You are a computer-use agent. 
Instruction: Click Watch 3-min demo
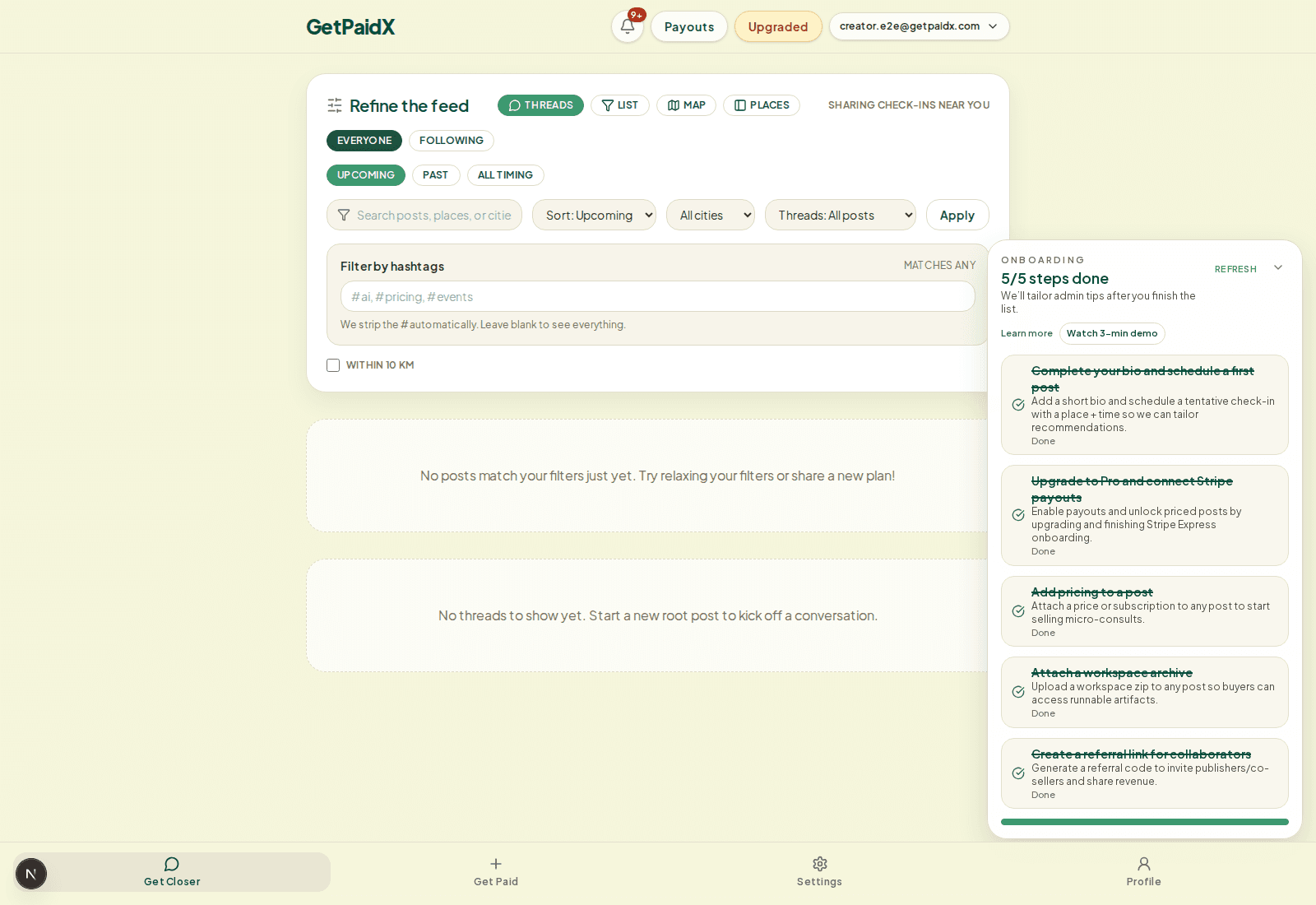pyautogui.click(x=1112, y=333)
